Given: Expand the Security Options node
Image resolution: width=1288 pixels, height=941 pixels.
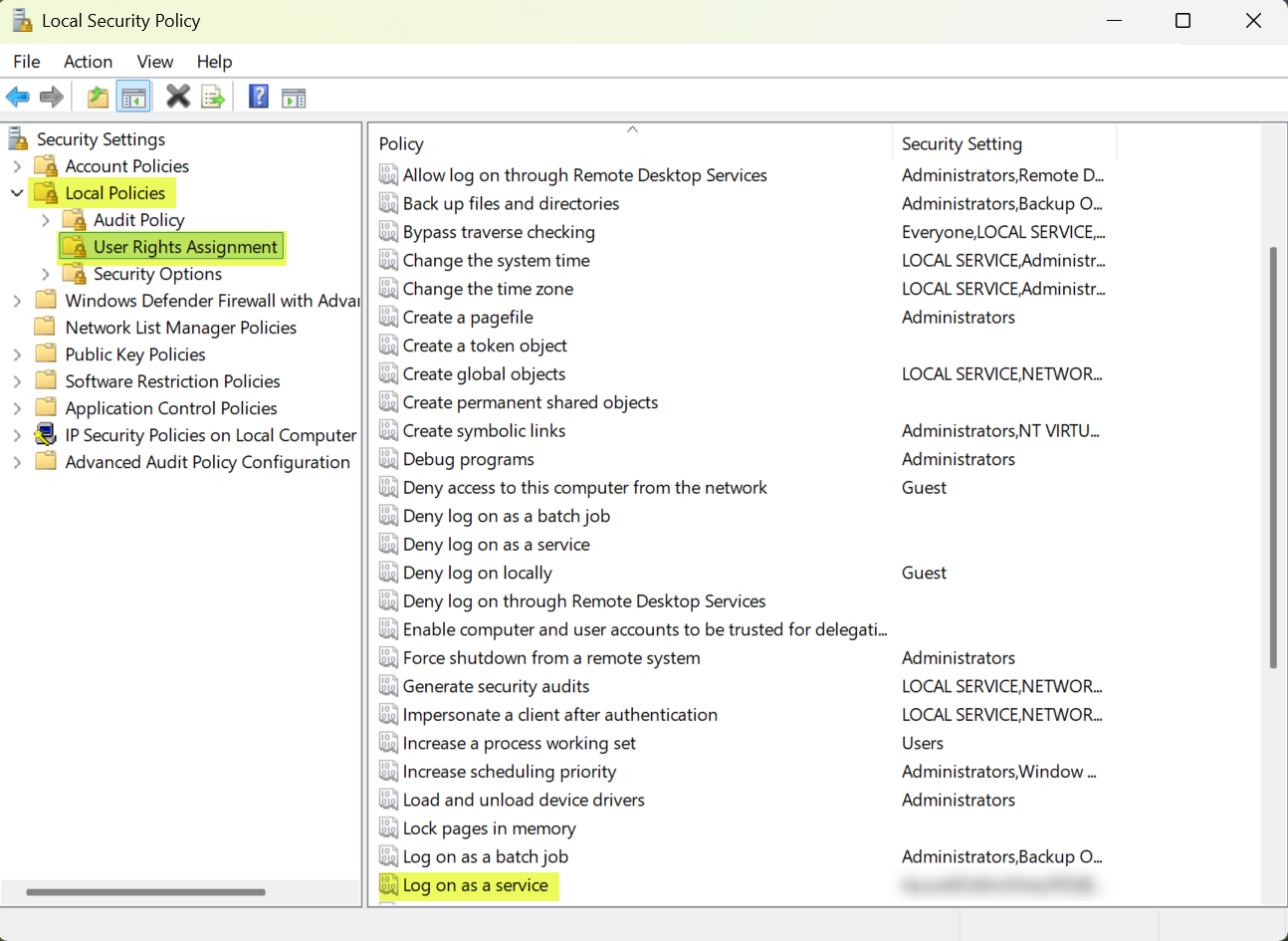Looking at the screenshot, I should (46, 274).
